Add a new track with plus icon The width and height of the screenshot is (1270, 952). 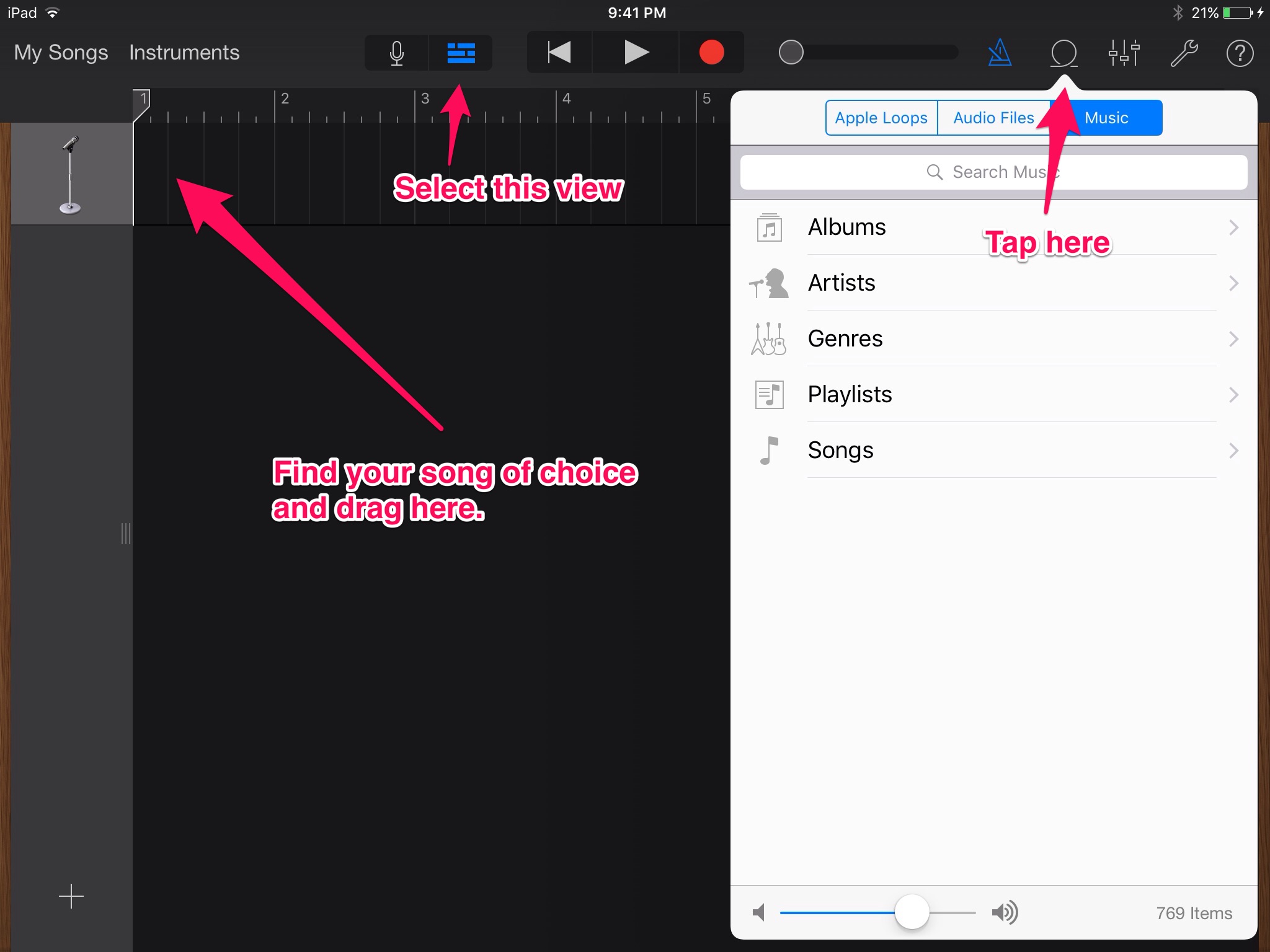[71, 896]
